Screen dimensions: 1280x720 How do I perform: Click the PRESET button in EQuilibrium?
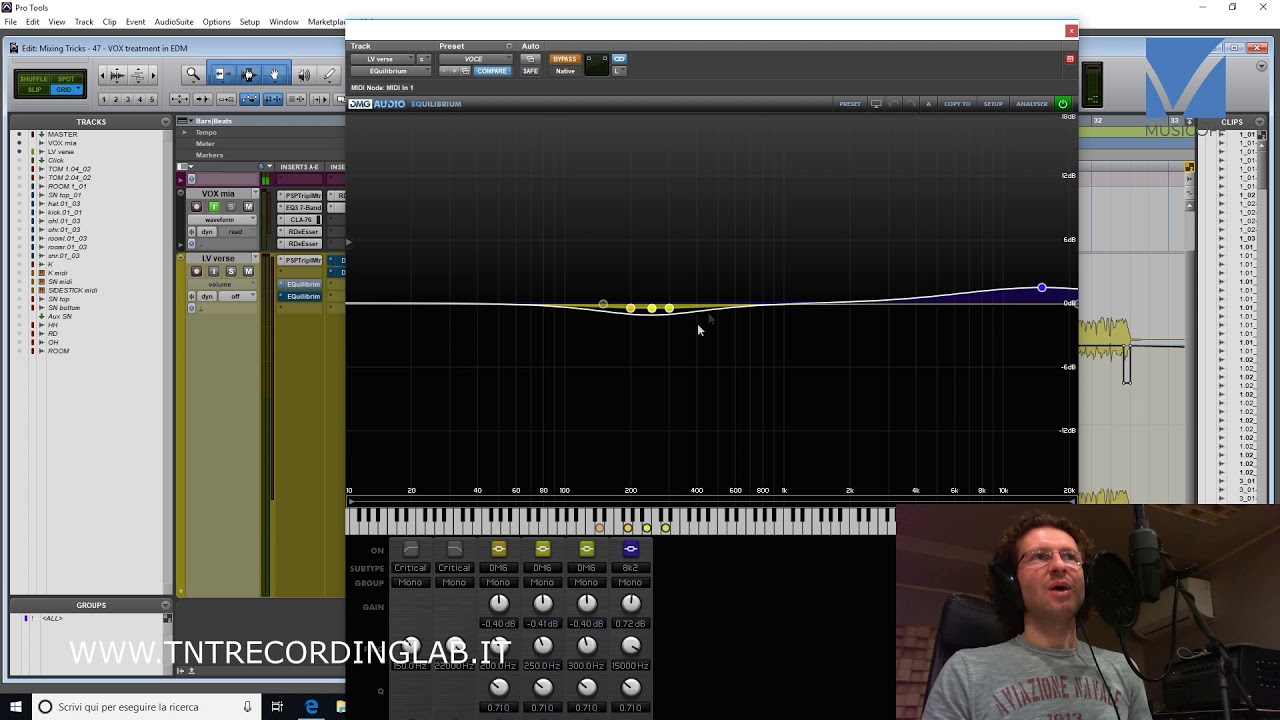click(850, 104)
